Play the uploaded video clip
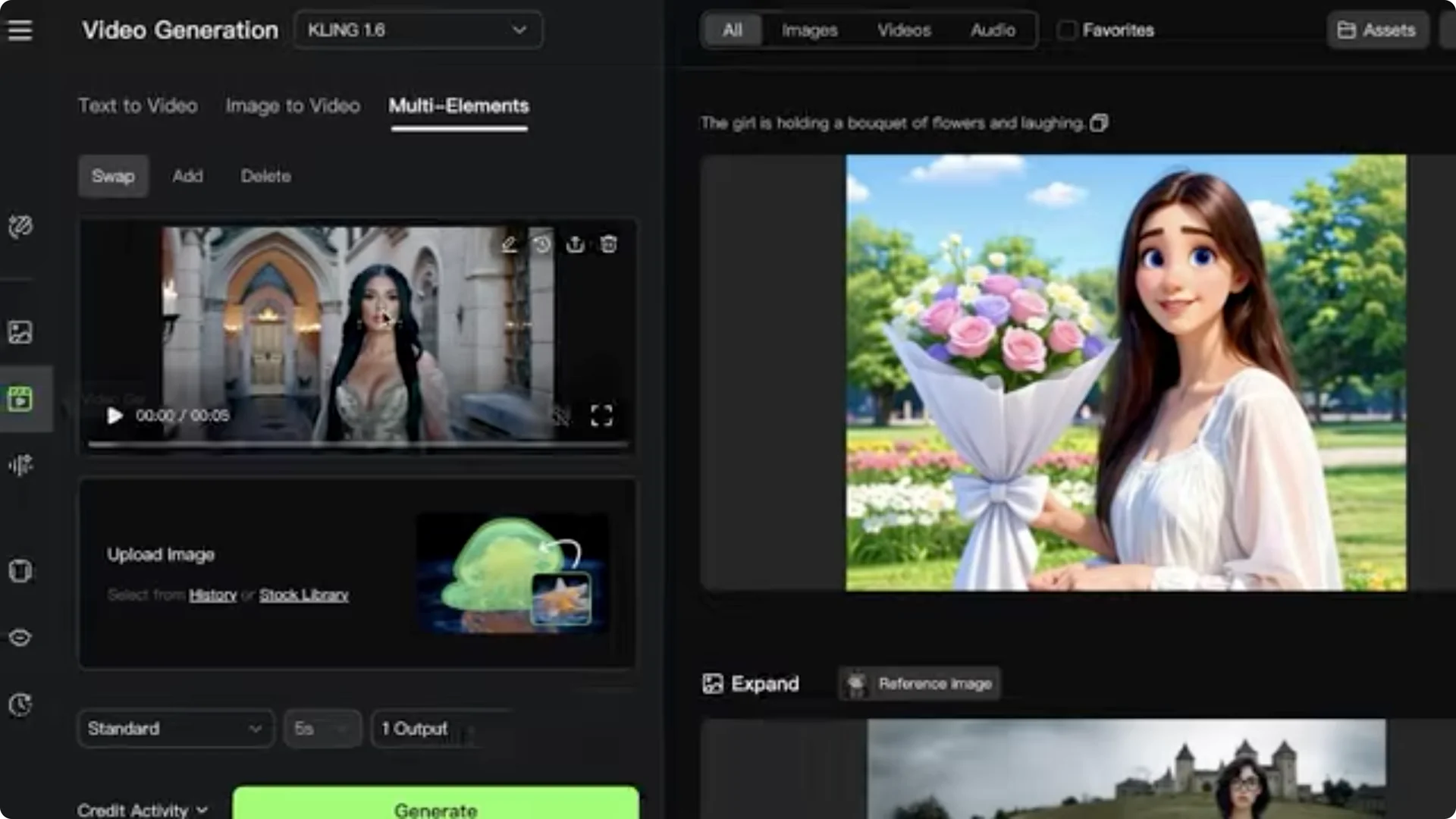The width and height of the screenshot is (1456, 819). click(115, 416)
